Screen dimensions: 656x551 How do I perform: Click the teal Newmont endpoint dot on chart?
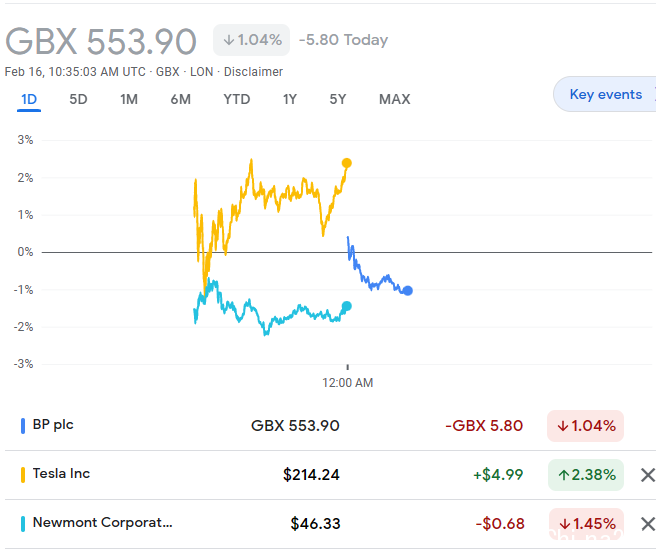[346, 306]
